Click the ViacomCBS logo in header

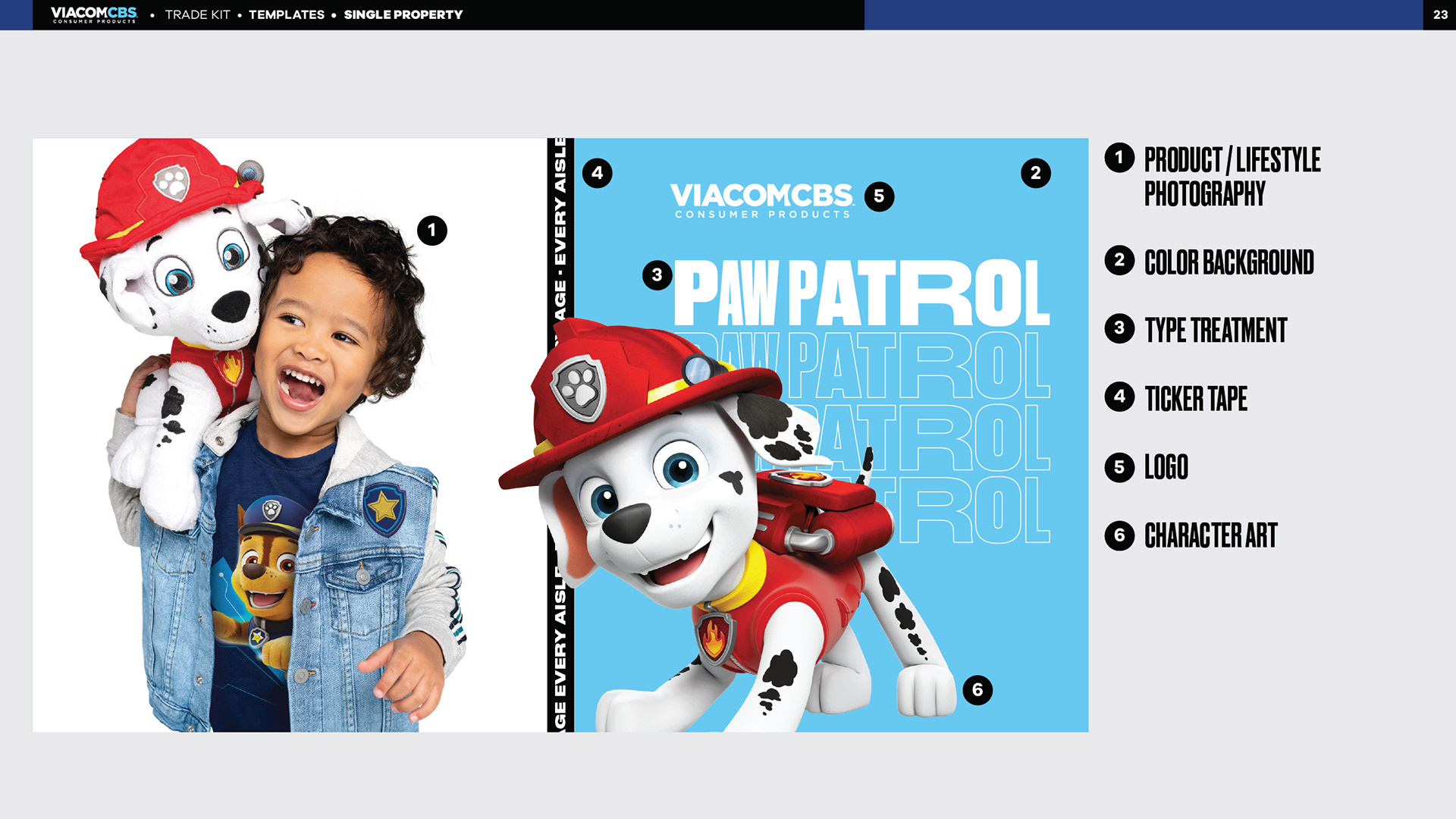94,14
